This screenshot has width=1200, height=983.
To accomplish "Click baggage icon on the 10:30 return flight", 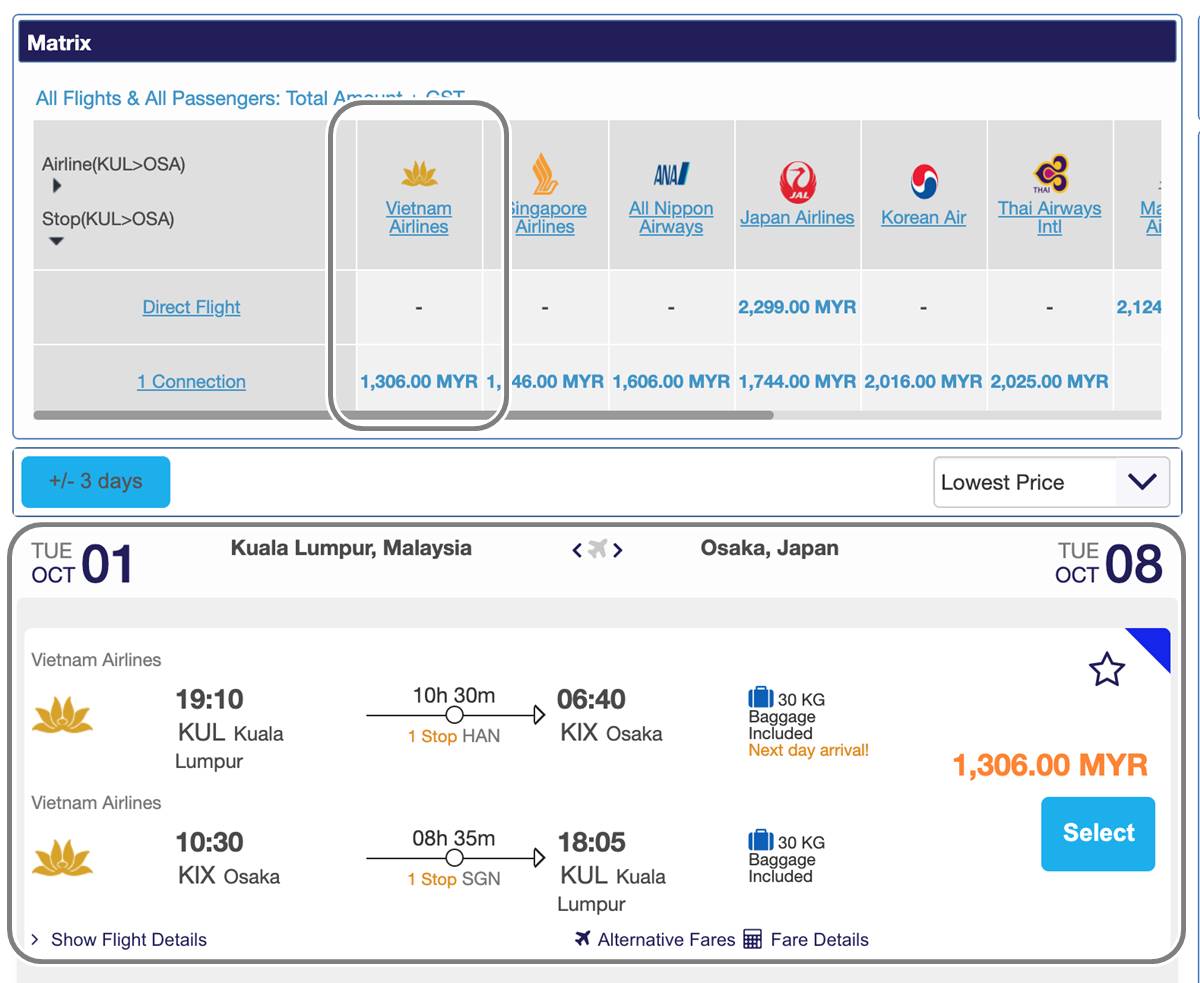I will pyautogui.click(x=760, y=841).
